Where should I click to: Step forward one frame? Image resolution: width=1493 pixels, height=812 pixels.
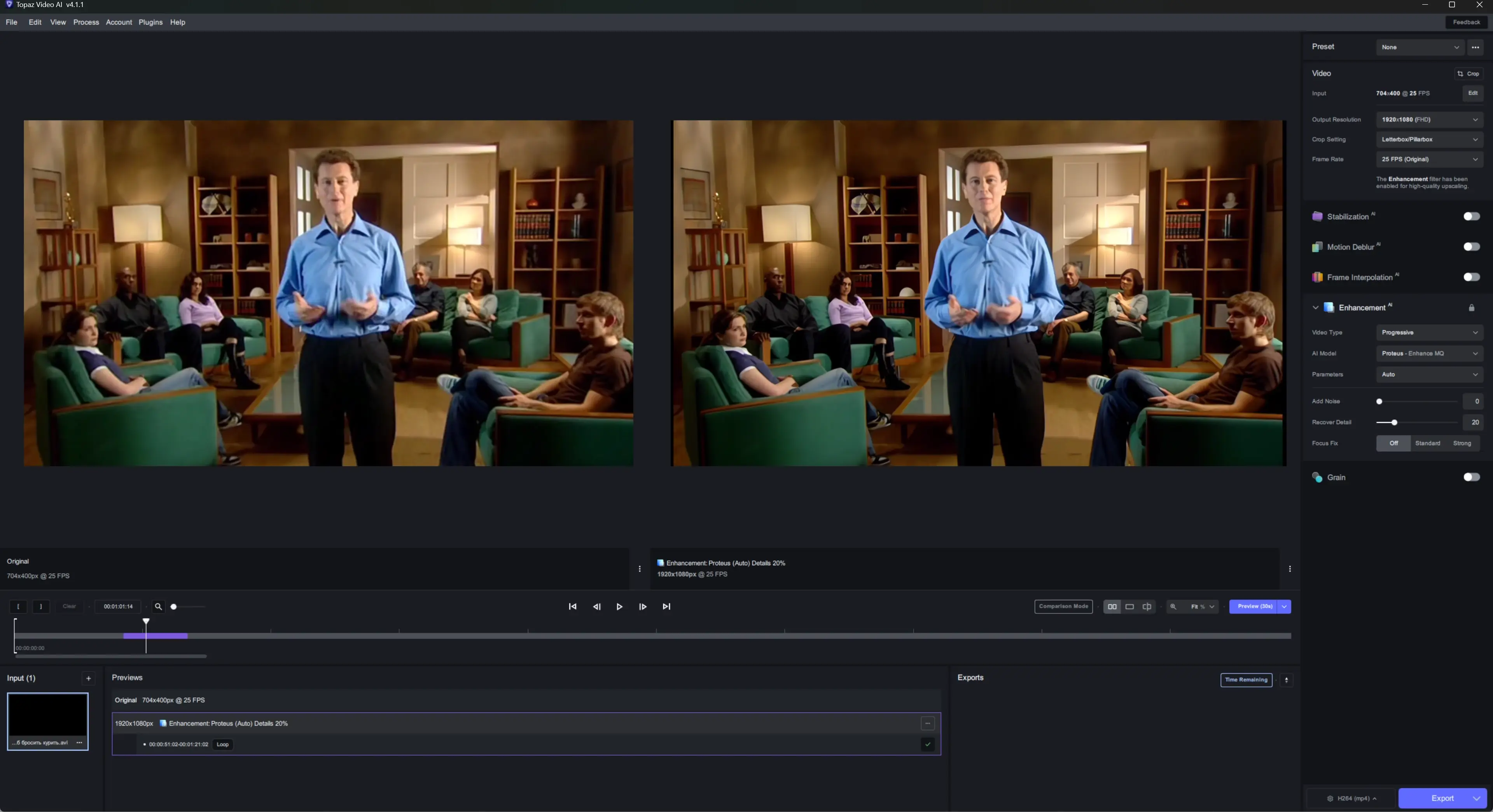click(x=643, y=606)
